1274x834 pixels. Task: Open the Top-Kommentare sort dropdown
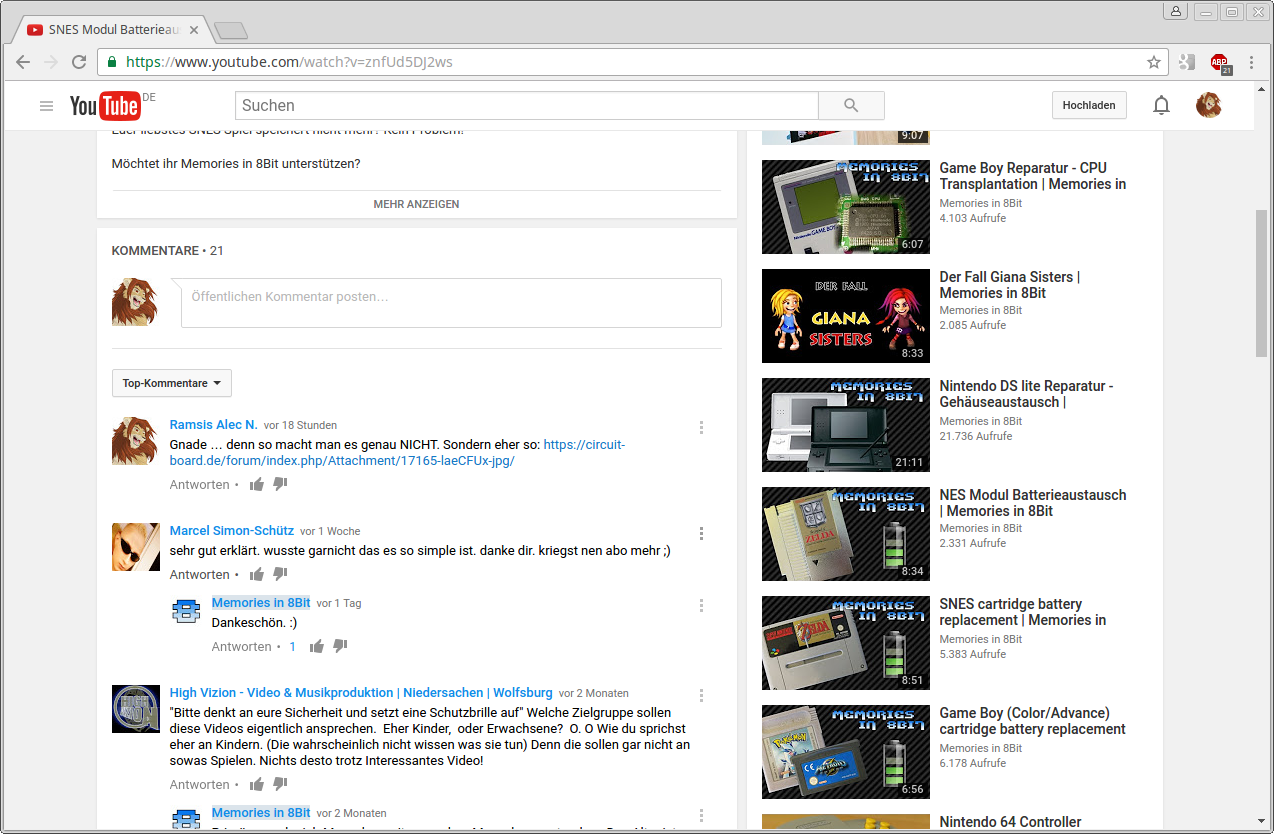172,383
